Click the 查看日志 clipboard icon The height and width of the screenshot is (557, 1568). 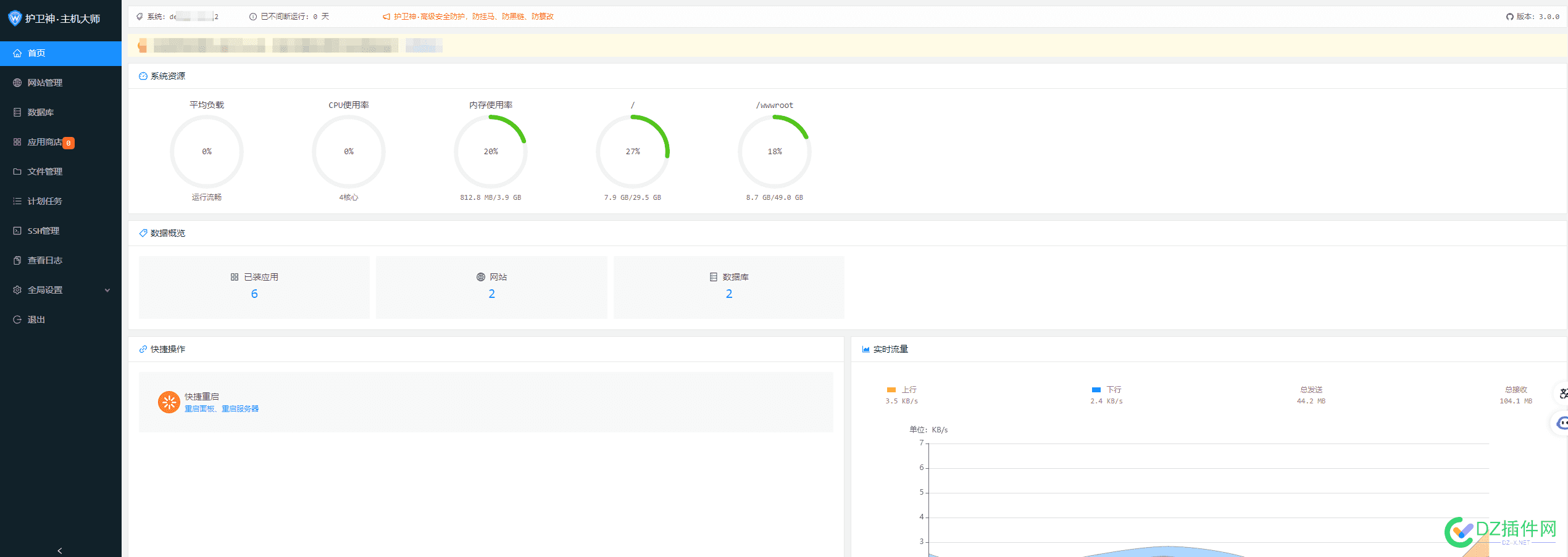tap(17, 260)
